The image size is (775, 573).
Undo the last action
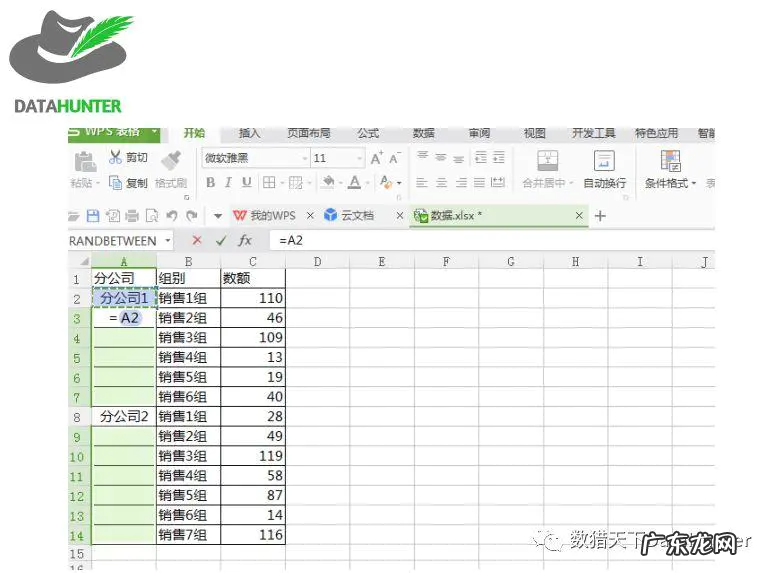coord(172,216)
